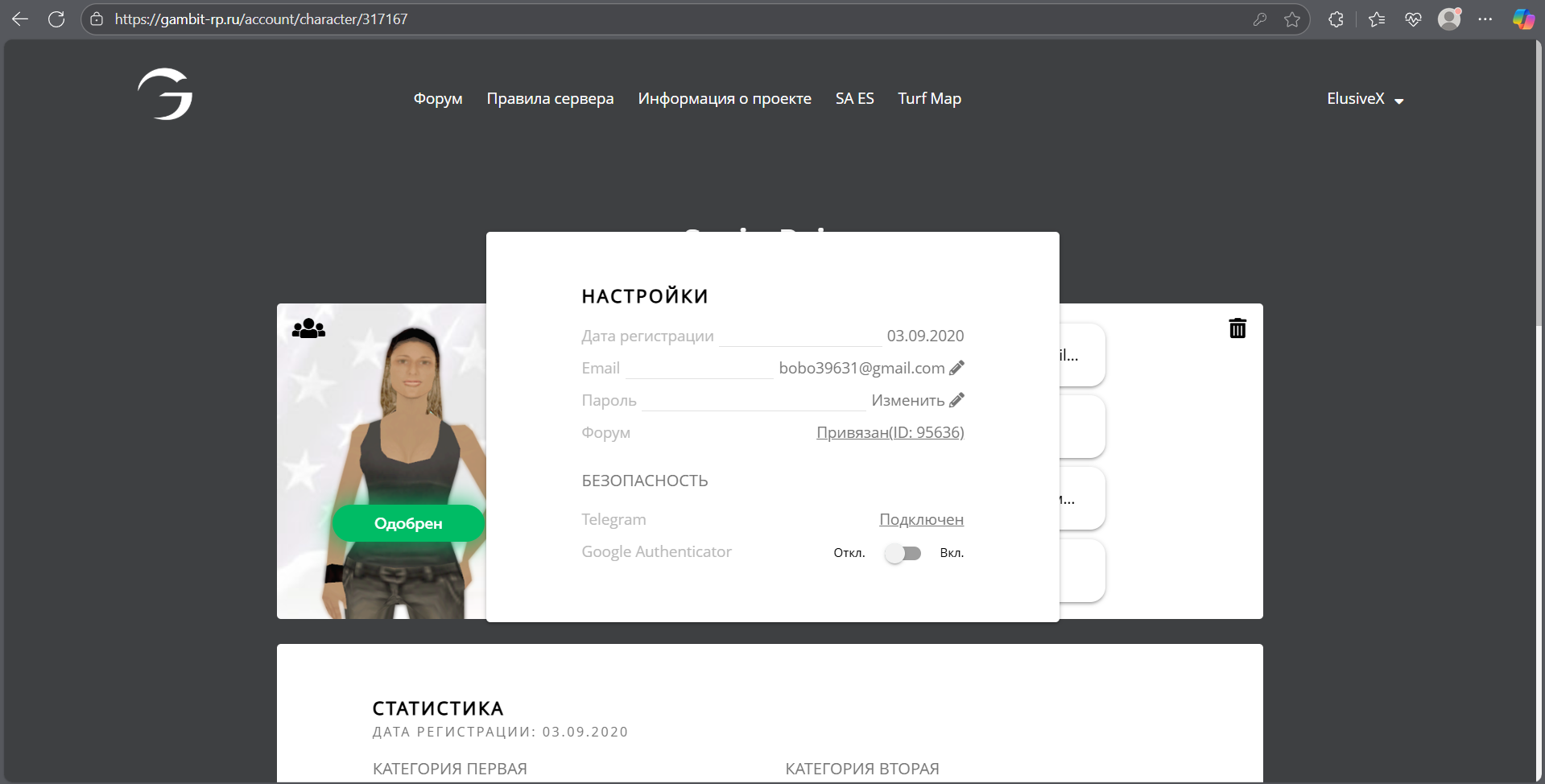Toggle Google Authenticator switch
The width and height of the screenshot is (1545, 784).
(903, 553)
